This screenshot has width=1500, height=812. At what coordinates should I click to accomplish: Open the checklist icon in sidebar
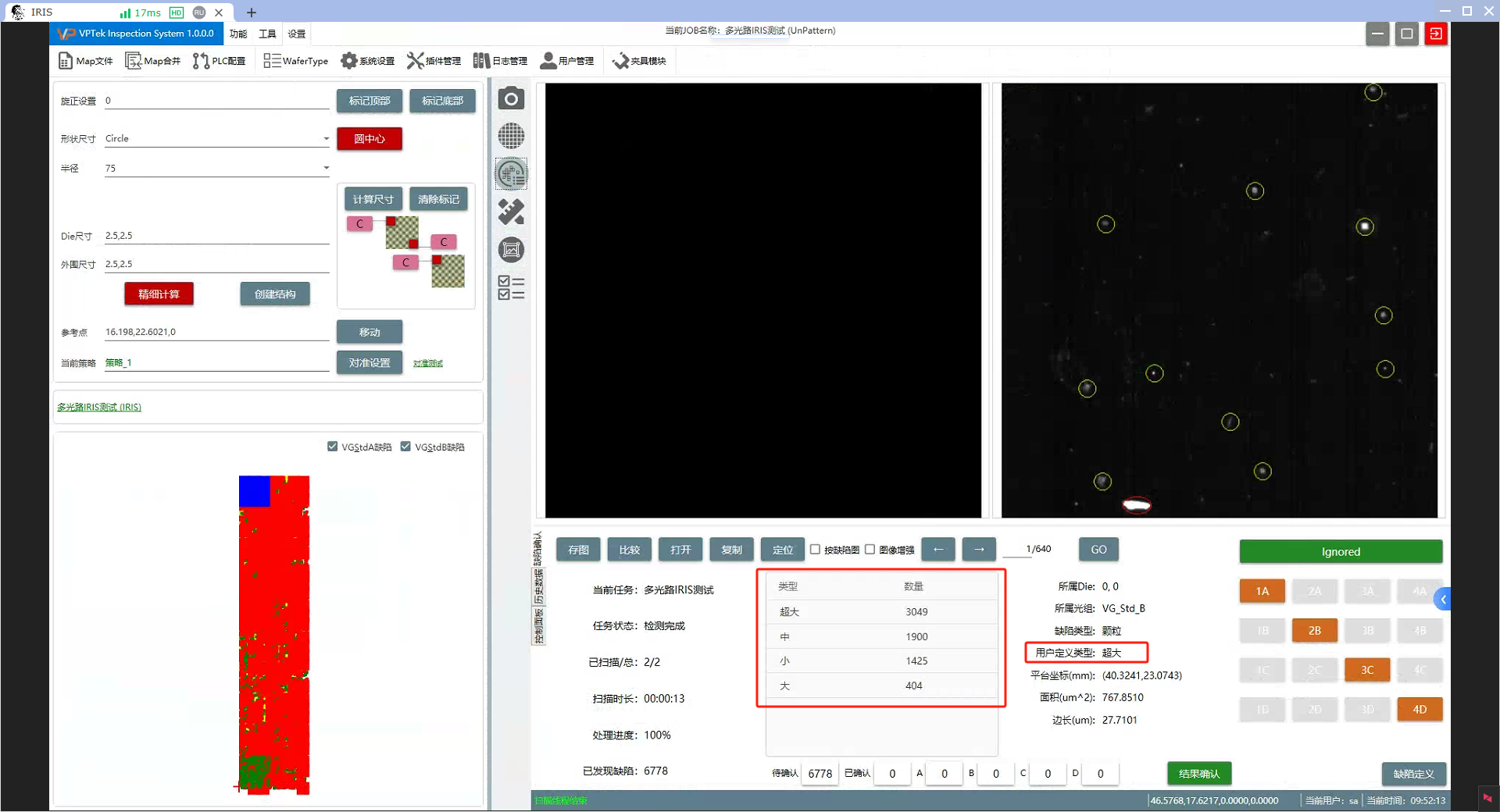(511, 287)
